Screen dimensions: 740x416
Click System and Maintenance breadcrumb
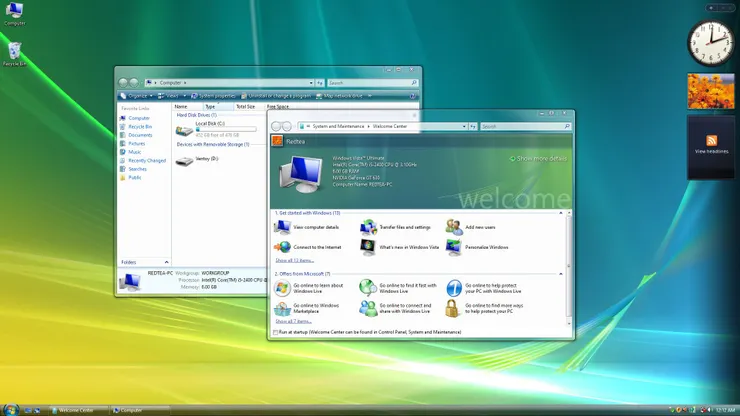coord(338,127)
